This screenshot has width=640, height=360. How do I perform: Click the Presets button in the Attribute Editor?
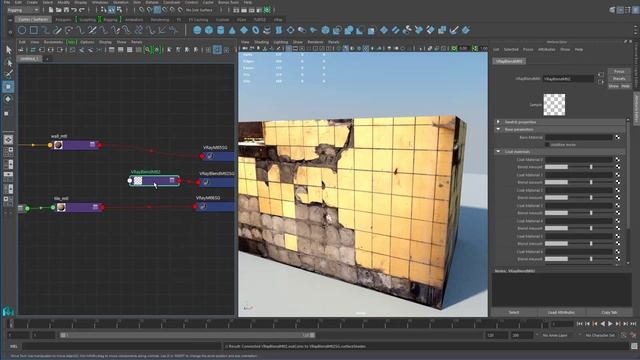coord(619,78)
